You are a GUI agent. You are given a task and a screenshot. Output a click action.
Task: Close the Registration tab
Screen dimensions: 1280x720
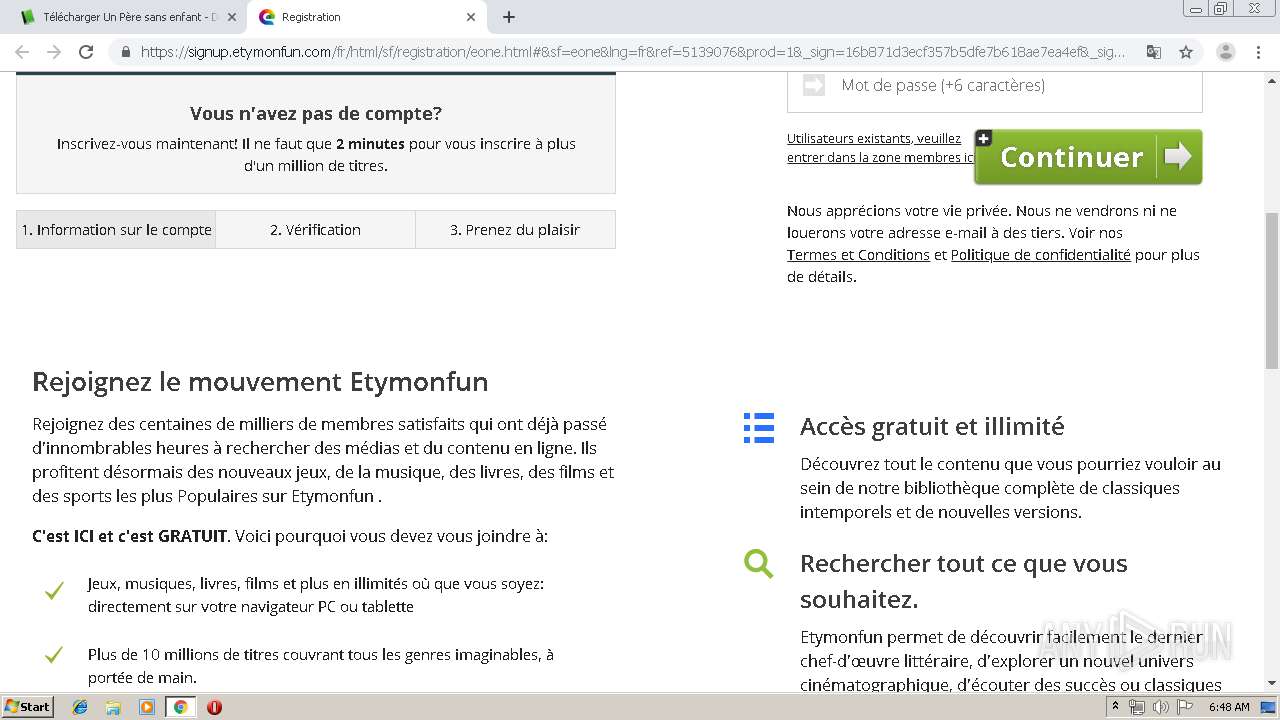click(471, 17)
